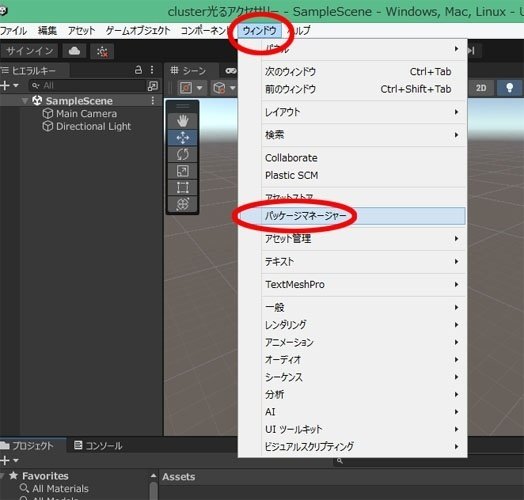Open the アセット menu
The width and height of the screenshot is (524, 500).
click(82, 31)
